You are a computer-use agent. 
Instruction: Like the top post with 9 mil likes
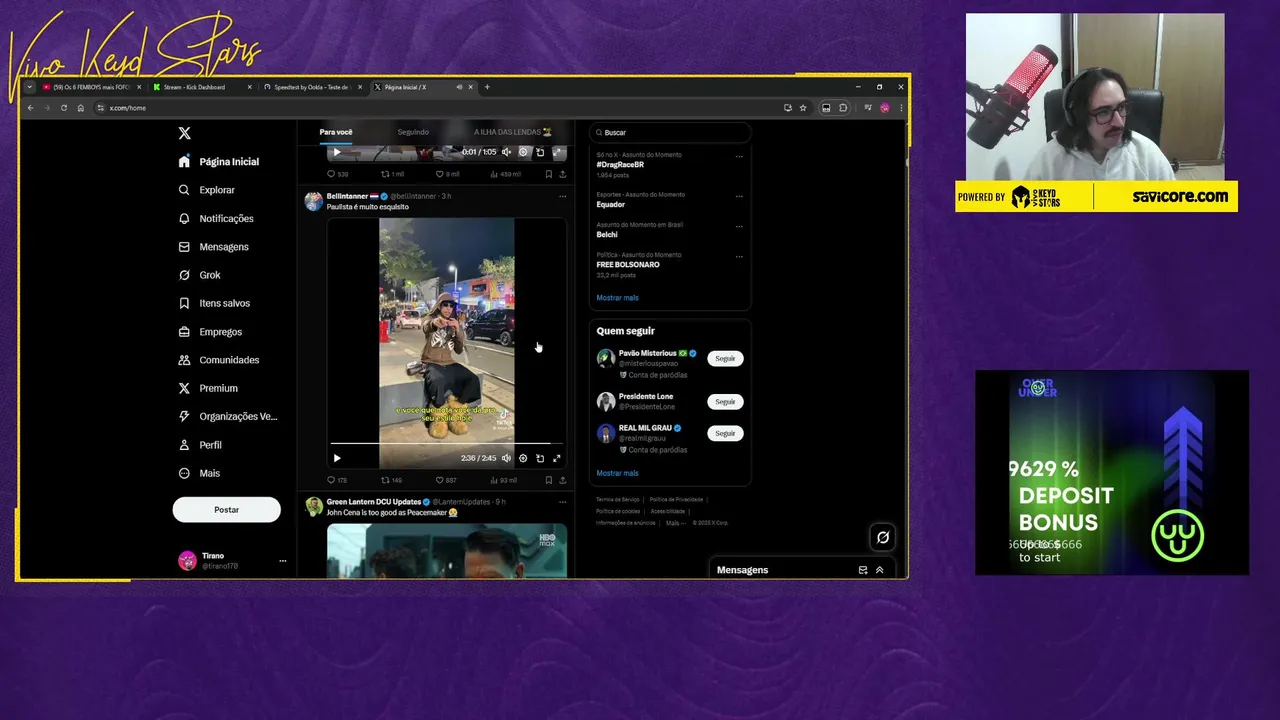pos(447,174)
